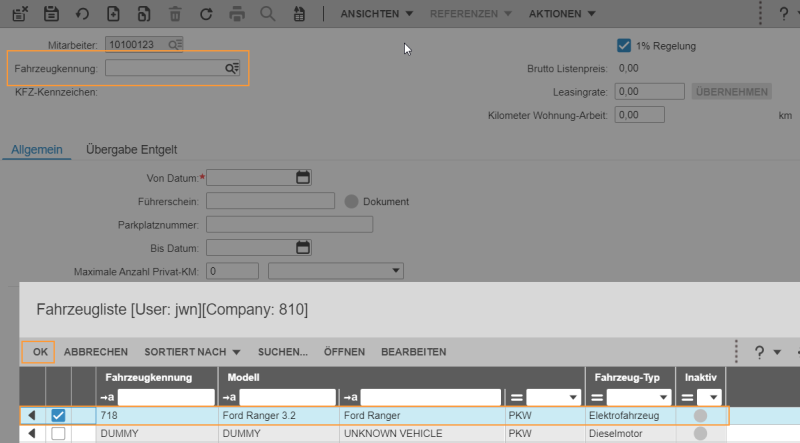Image resolution: width=800 pixels, height=443 pixels.
Task: Click the Leasingrate input field
Action: tap(649, 92)
